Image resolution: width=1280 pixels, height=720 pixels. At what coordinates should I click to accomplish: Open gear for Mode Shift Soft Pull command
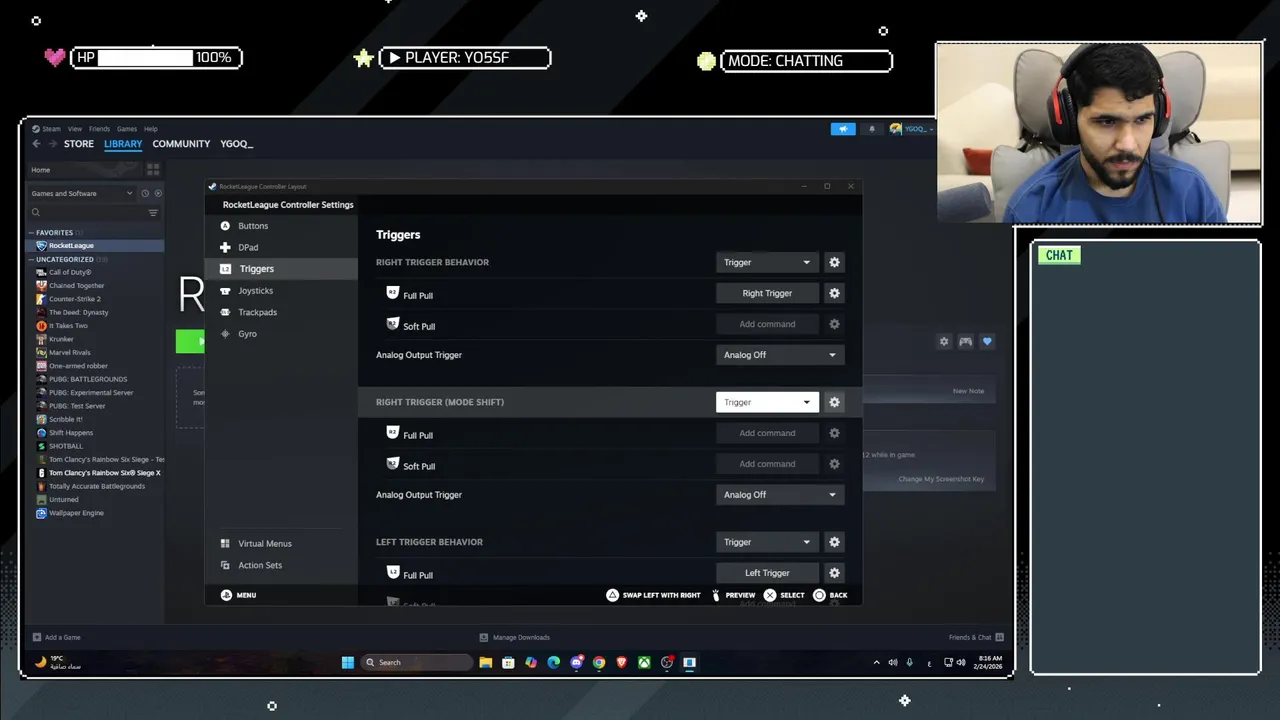834,464
